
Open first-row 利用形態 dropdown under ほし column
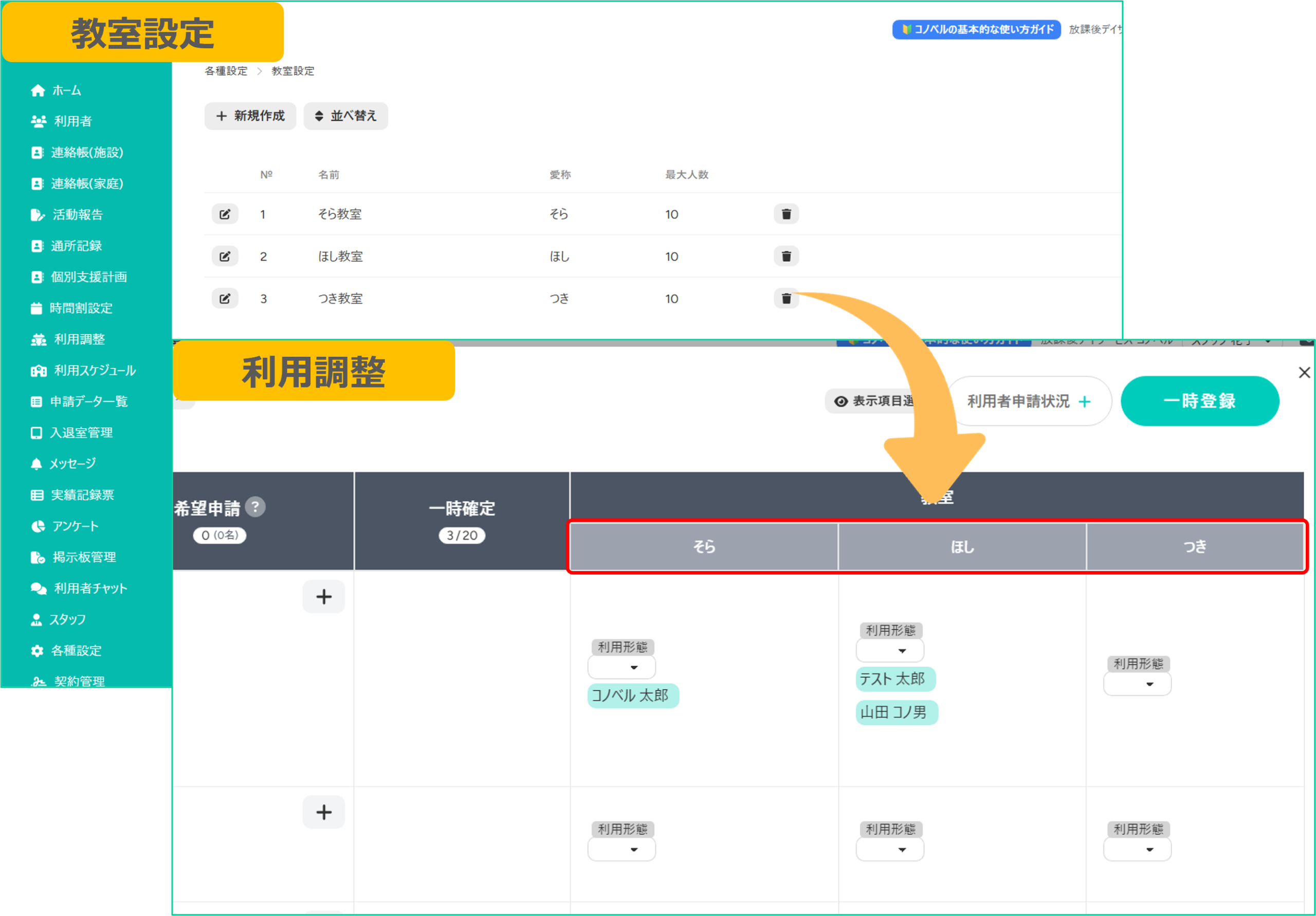click(x=889, y=651)
